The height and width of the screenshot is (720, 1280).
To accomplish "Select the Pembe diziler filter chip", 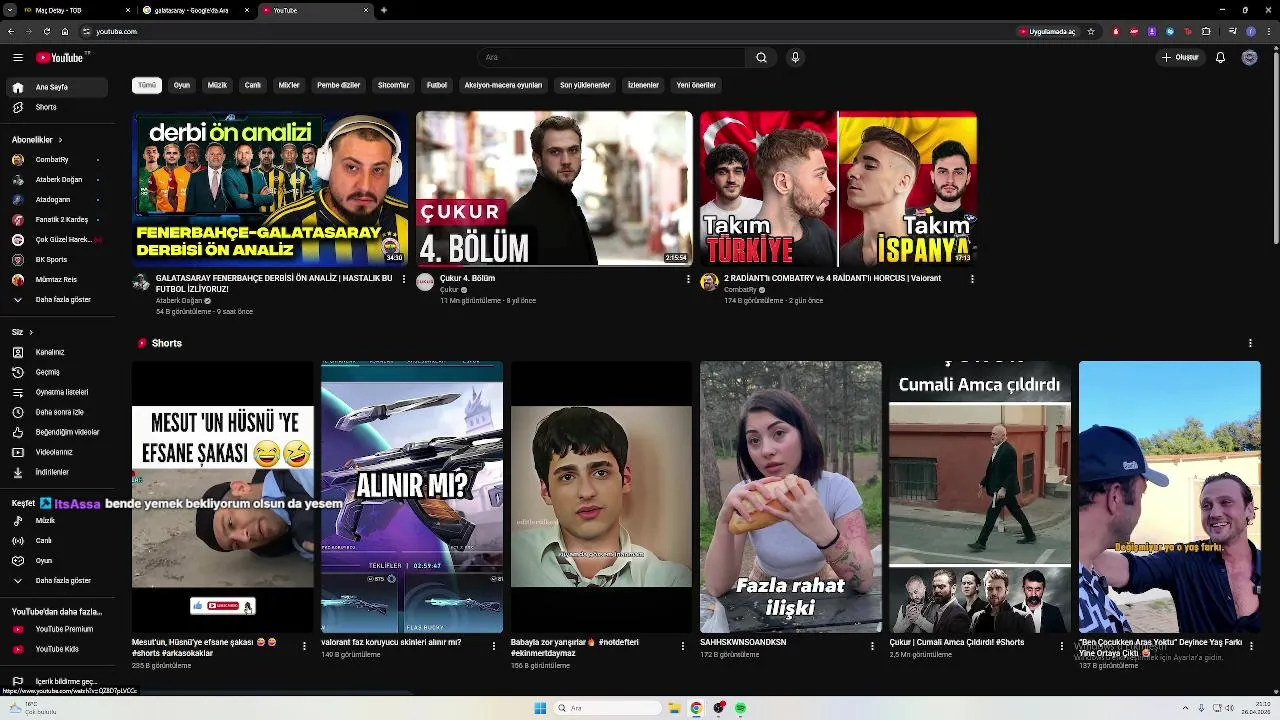I will [x=338, y=85].
